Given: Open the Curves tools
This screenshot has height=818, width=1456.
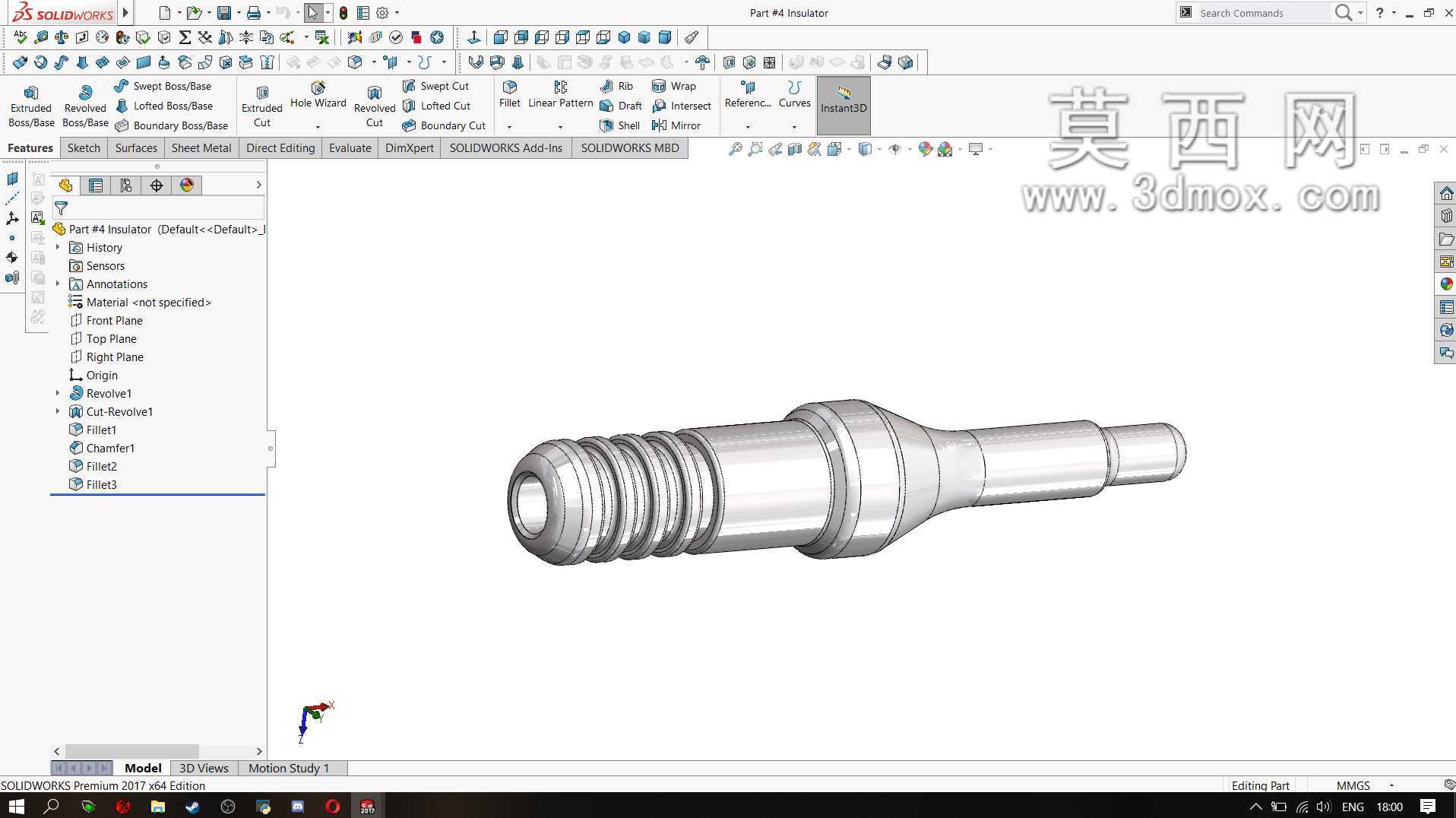Looking at the screenshot, I should pos(795,95).
